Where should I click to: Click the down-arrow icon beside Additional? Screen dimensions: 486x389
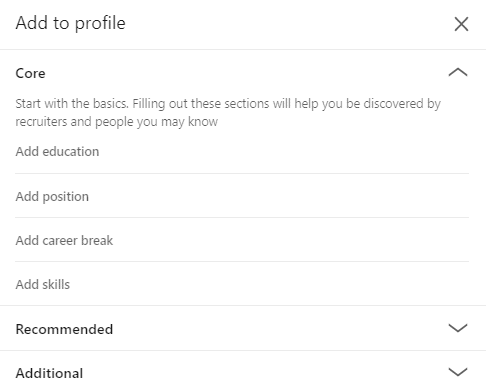pyautogui.click(x=458, y=372)
